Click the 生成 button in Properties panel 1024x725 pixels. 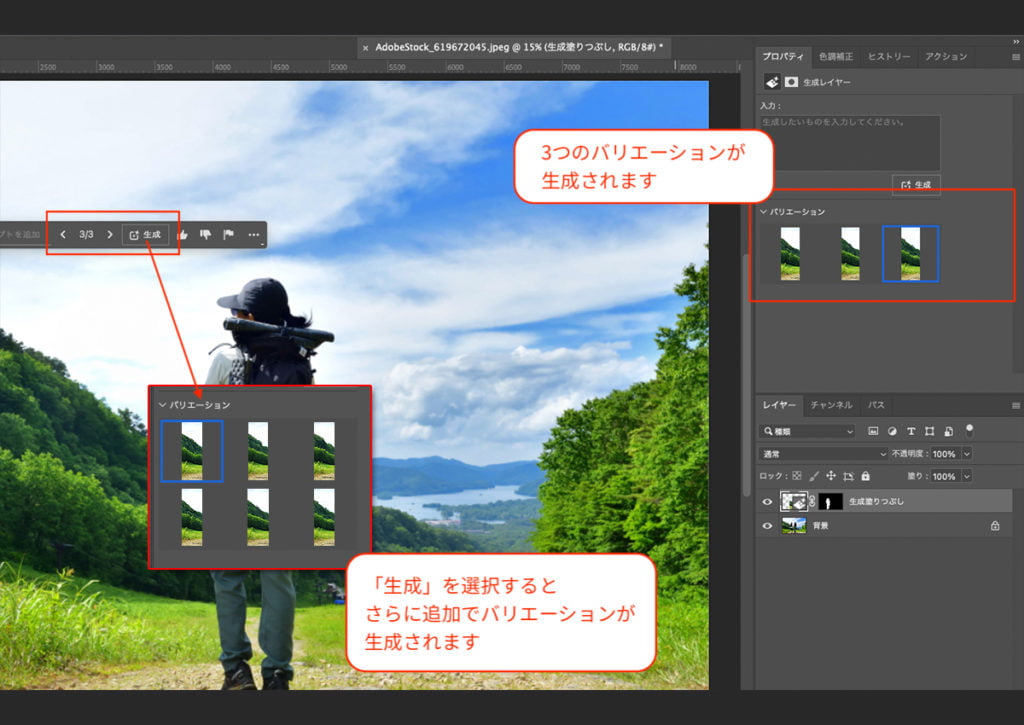[916, 185]
